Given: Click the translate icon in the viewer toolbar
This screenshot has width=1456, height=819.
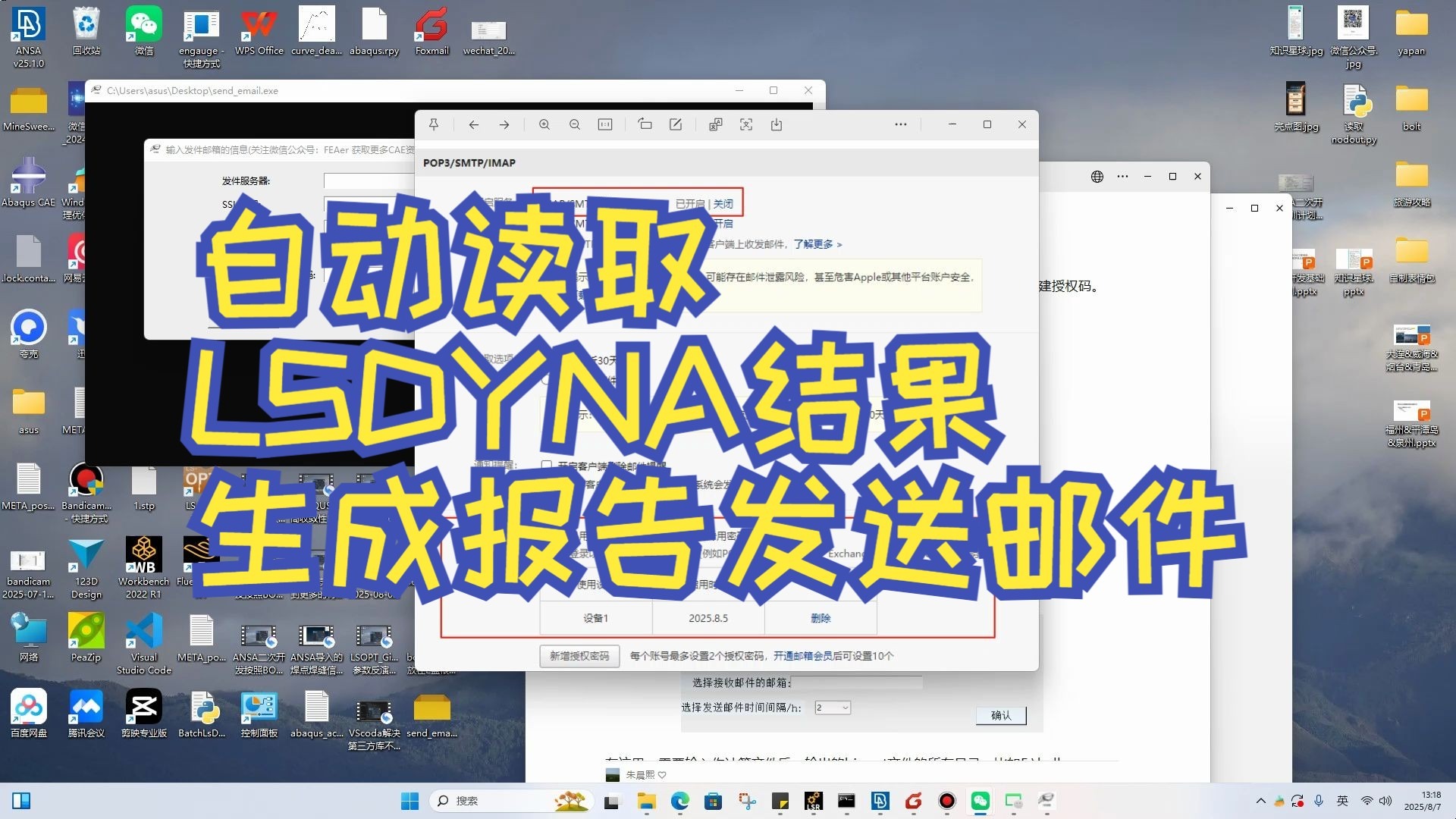Looking at the screenshot, I should (715, 124).
